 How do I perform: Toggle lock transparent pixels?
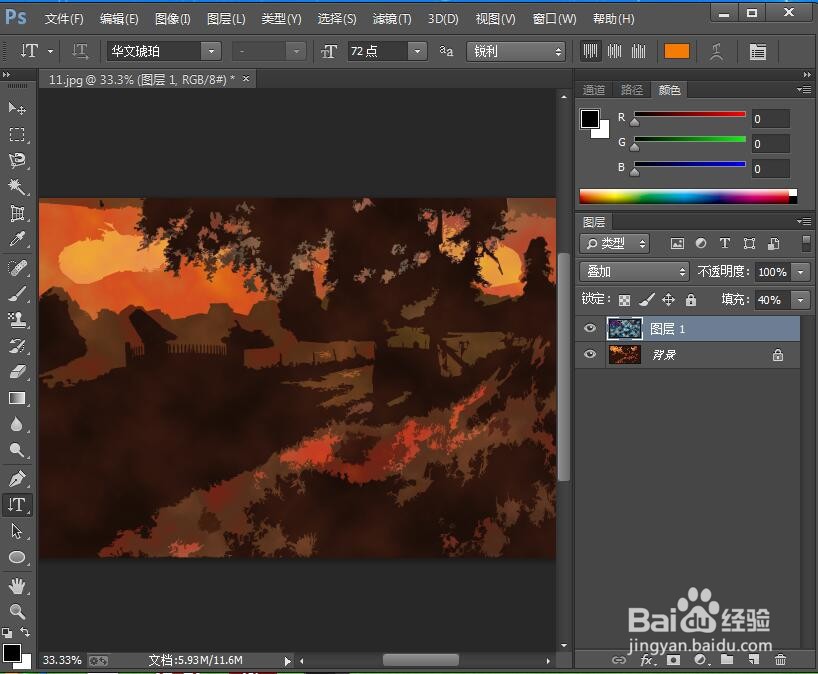click(624, 300)
